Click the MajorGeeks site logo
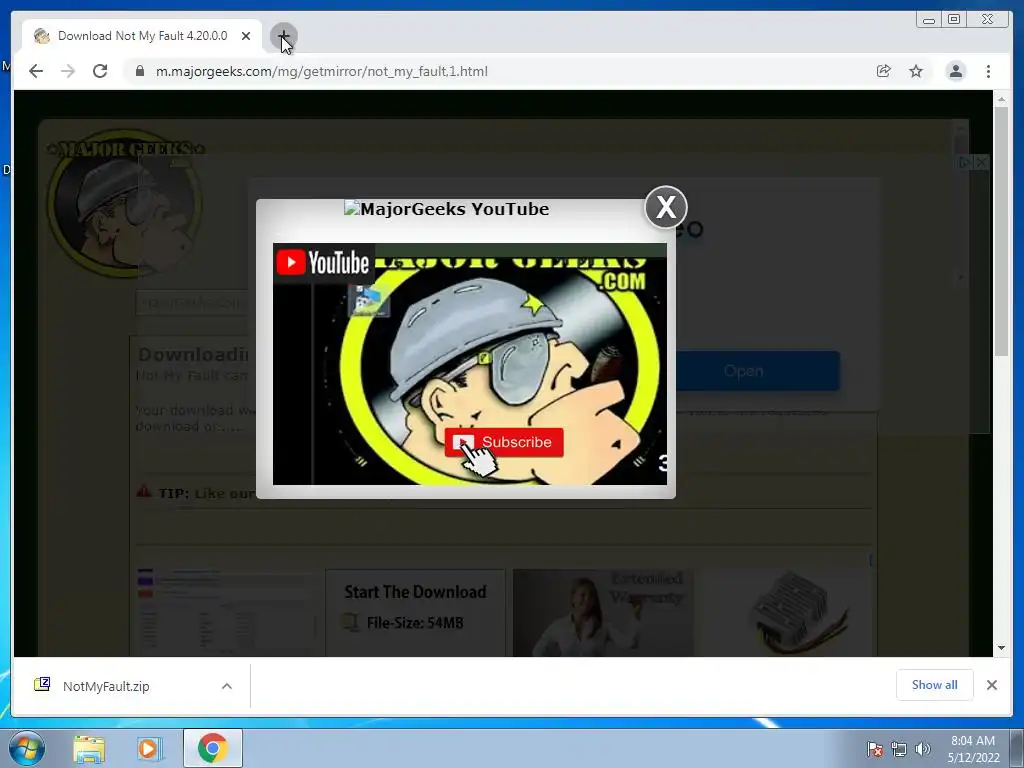This screenshot has width=1024, height=768. [125, 203]
